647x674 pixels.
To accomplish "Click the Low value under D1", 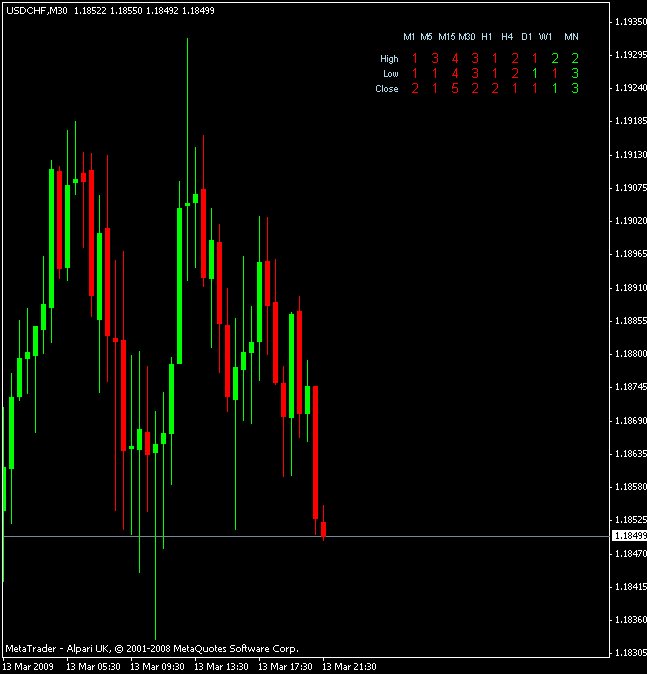I will 535,74.
